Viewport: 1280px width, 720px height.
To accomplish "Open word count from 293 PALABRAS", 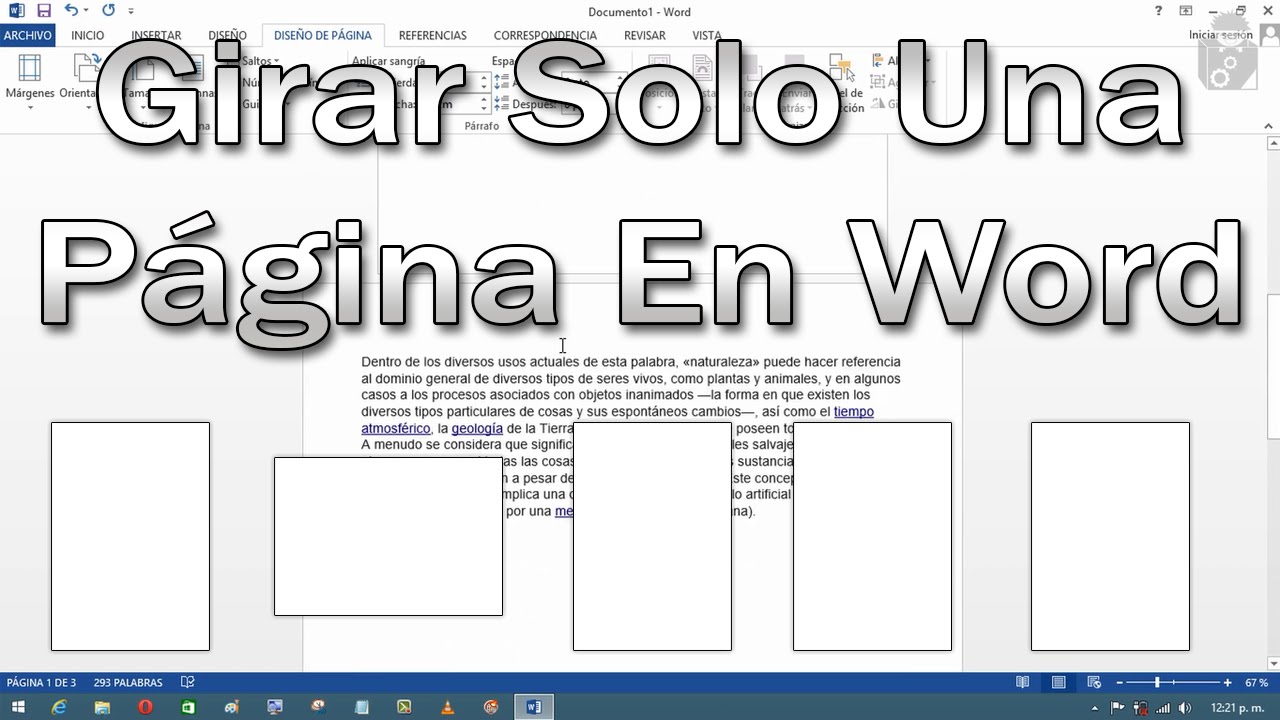I will tap(128, 683).
